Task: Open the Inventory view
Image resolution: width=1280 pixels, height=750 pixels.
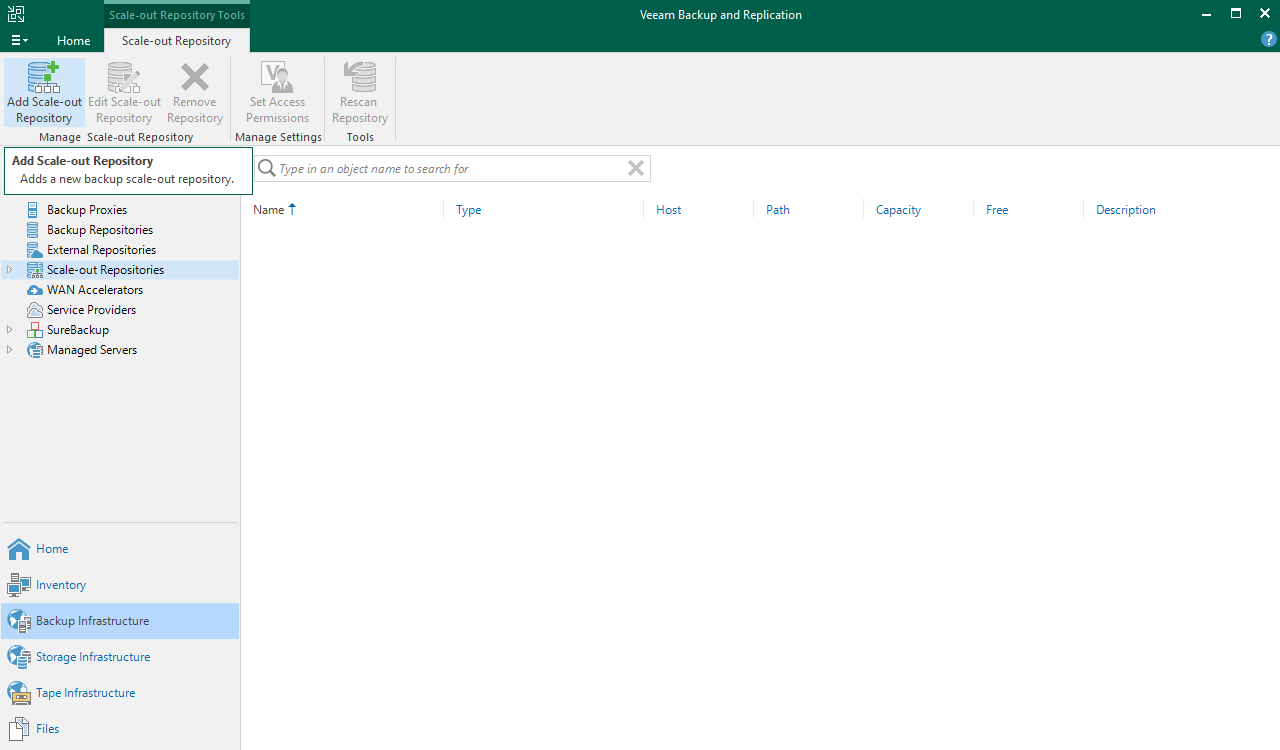Action: (x=61, y=585)
